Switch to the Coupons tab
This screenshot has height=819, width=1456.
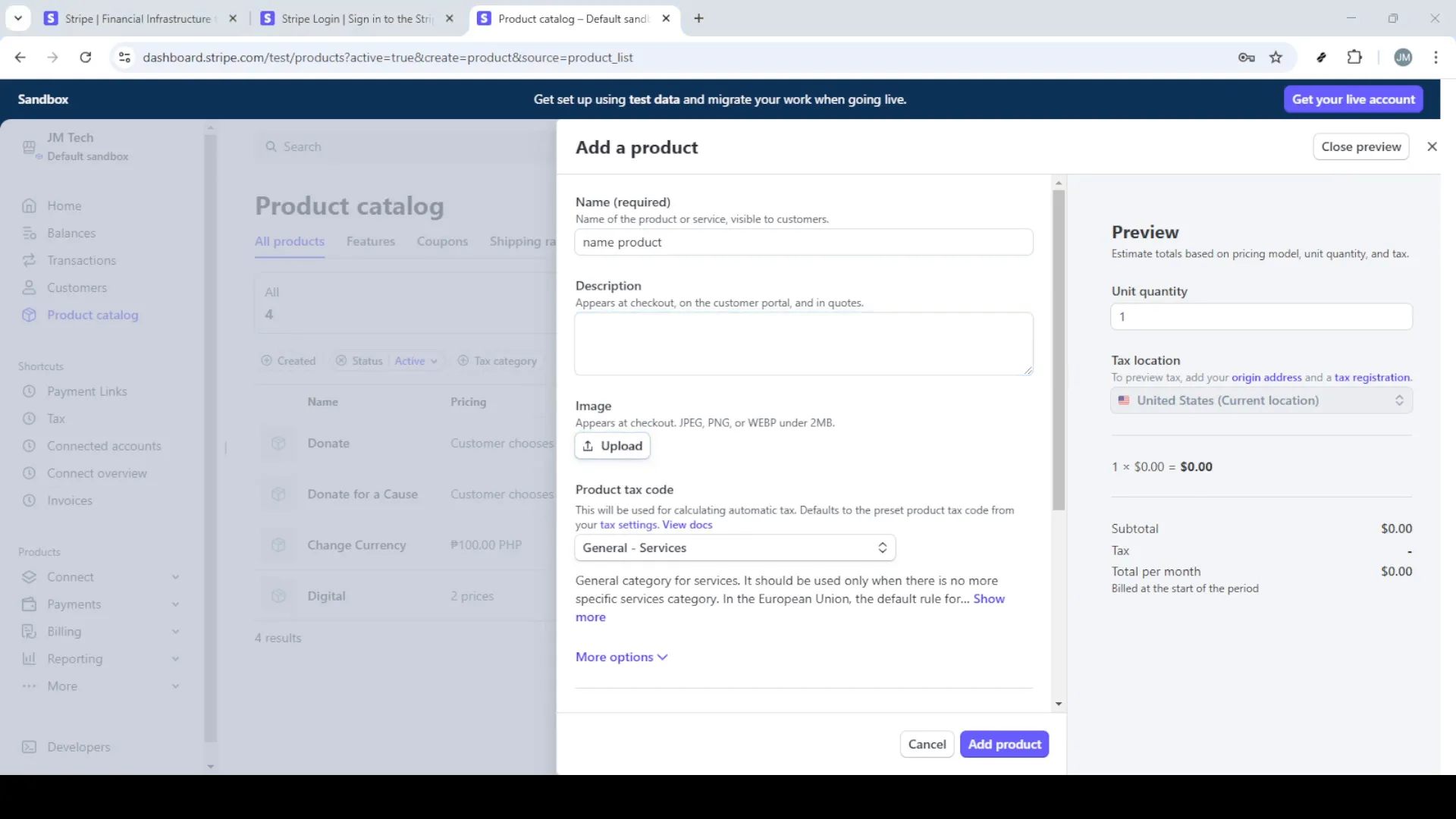pos(442,241)
